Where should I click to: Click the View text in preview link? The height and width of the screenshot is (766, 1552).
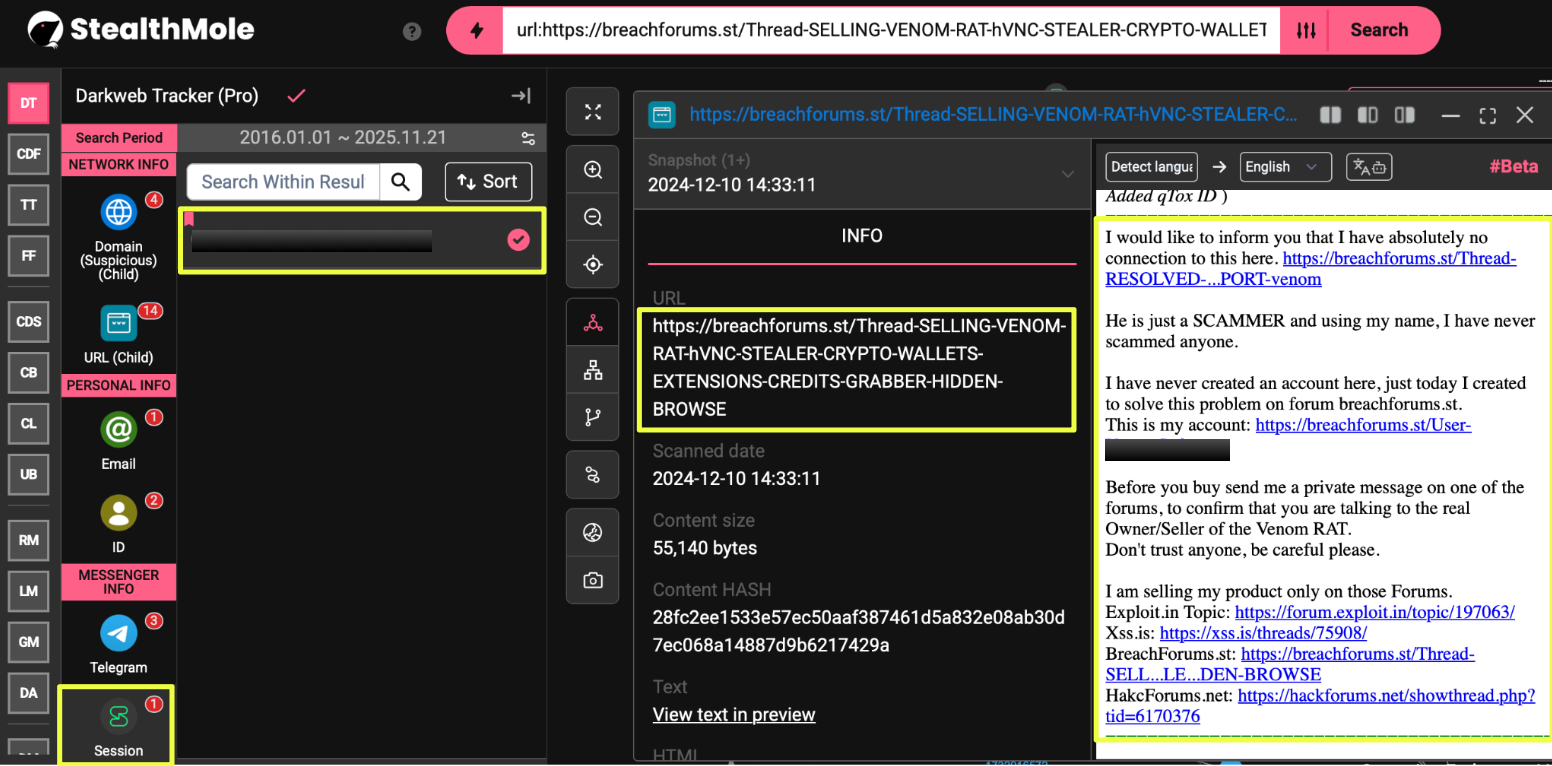coord(734,714)
